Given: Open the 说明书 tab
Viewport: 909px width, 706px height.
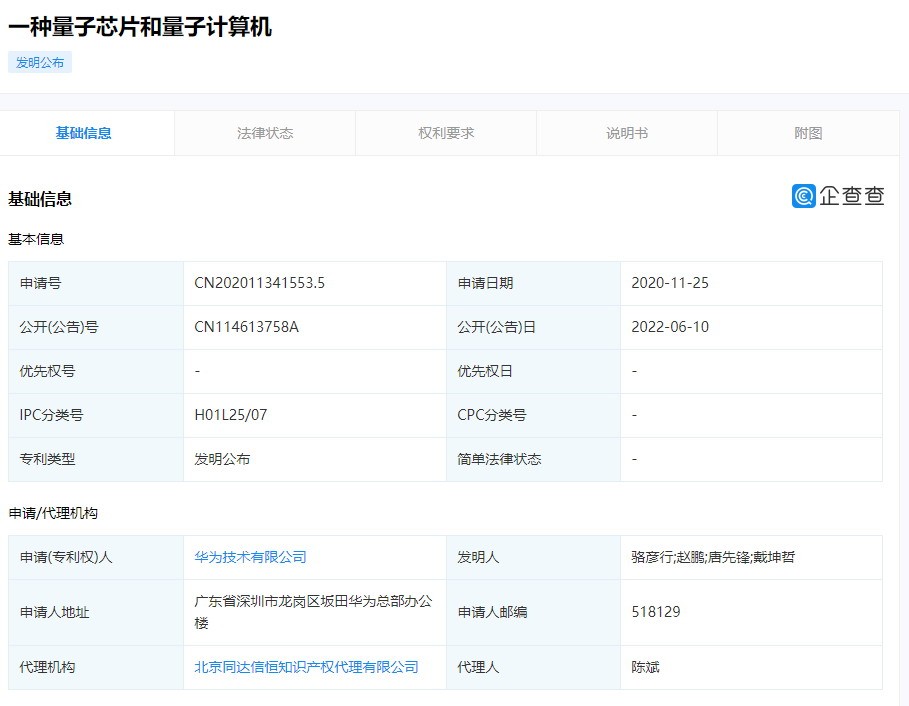Looking at the screenshot, I should click(x=626, y=132).
